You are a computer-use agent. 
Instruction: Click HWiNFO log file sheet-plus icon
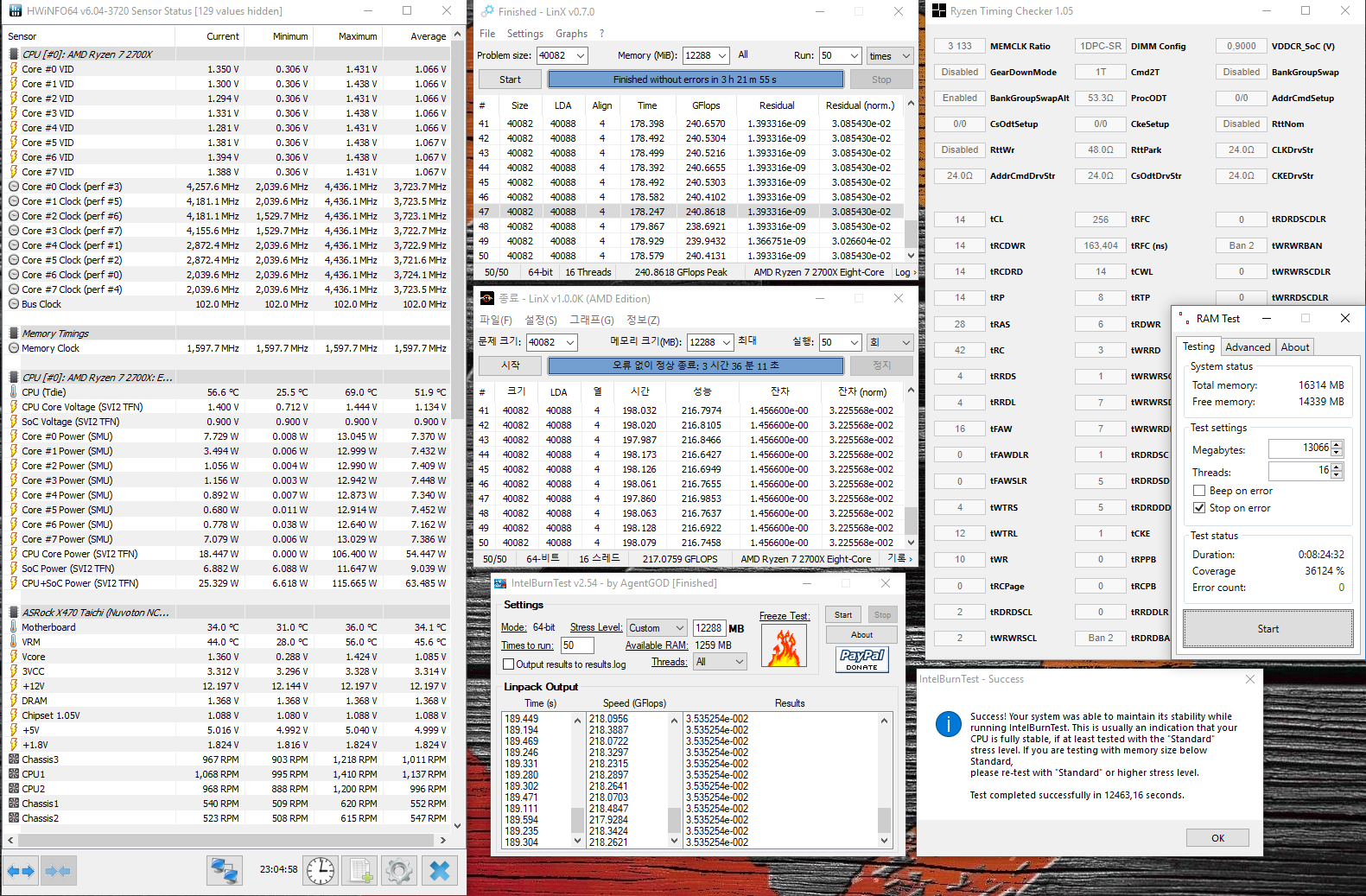coord(360,870)
